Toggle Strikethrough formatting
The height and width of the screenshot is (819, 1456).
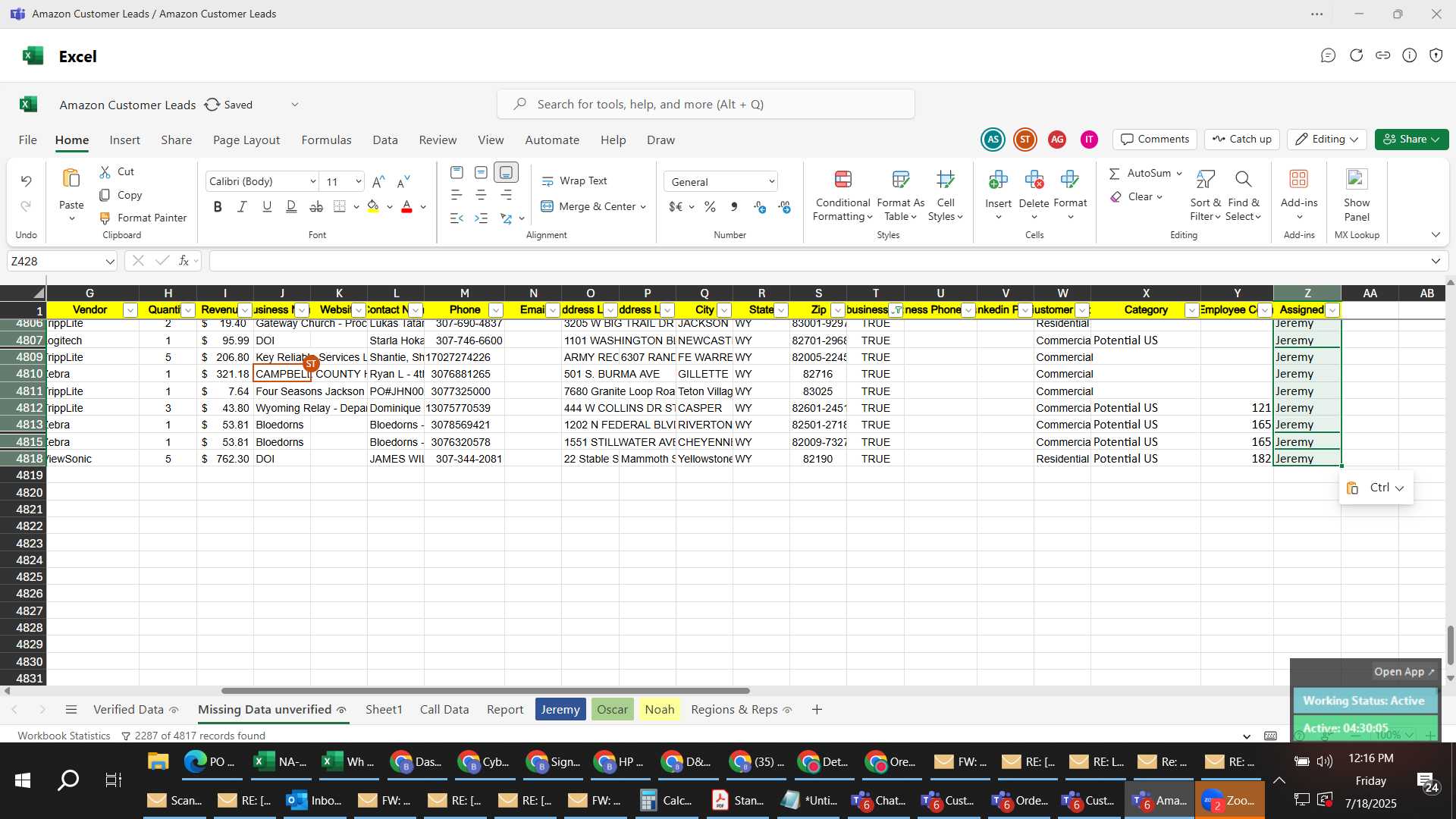click(x=316, y=206)
